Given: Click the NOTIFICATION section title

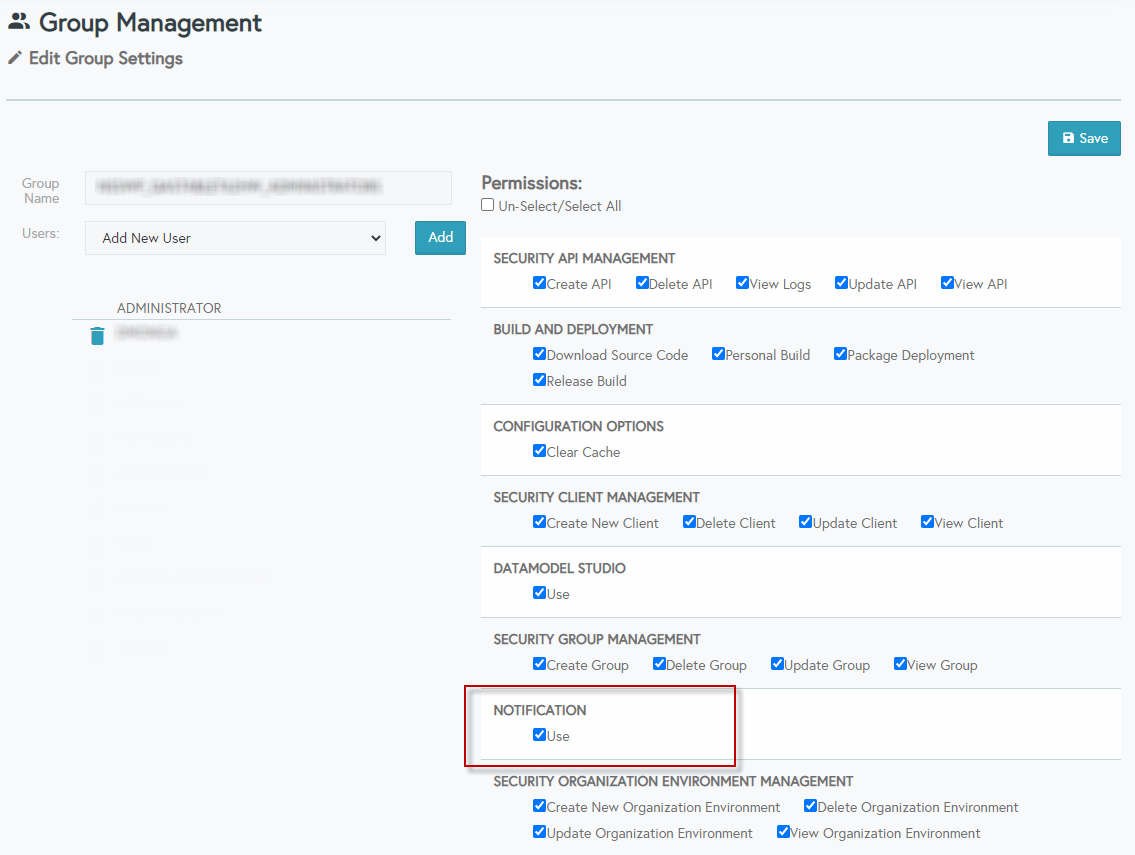Looking at the screenshot, I should pyautogui.click(x=540, y=710).
